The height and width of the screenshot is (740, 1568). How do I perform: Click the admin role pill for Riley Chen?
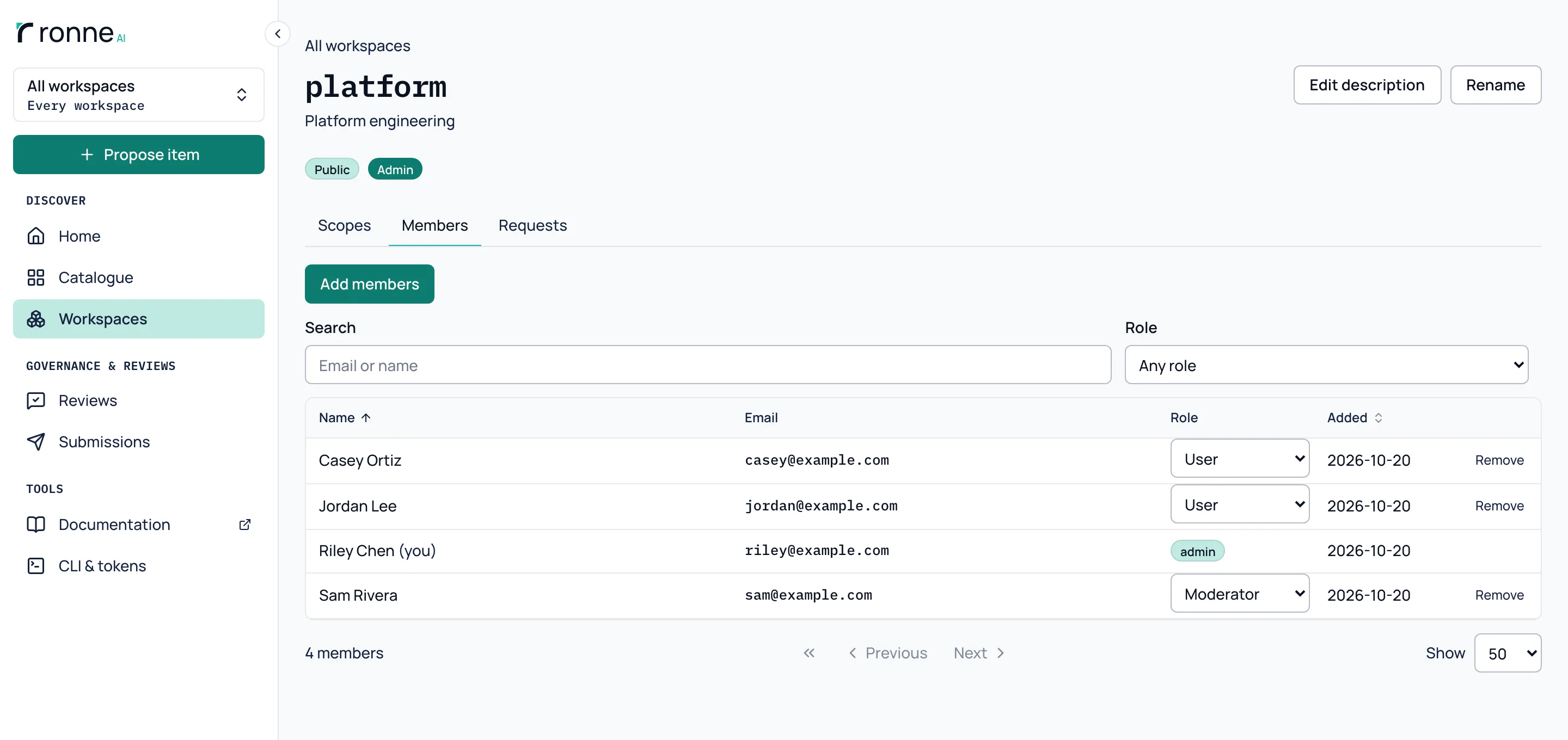click(x=1197, y=551)
